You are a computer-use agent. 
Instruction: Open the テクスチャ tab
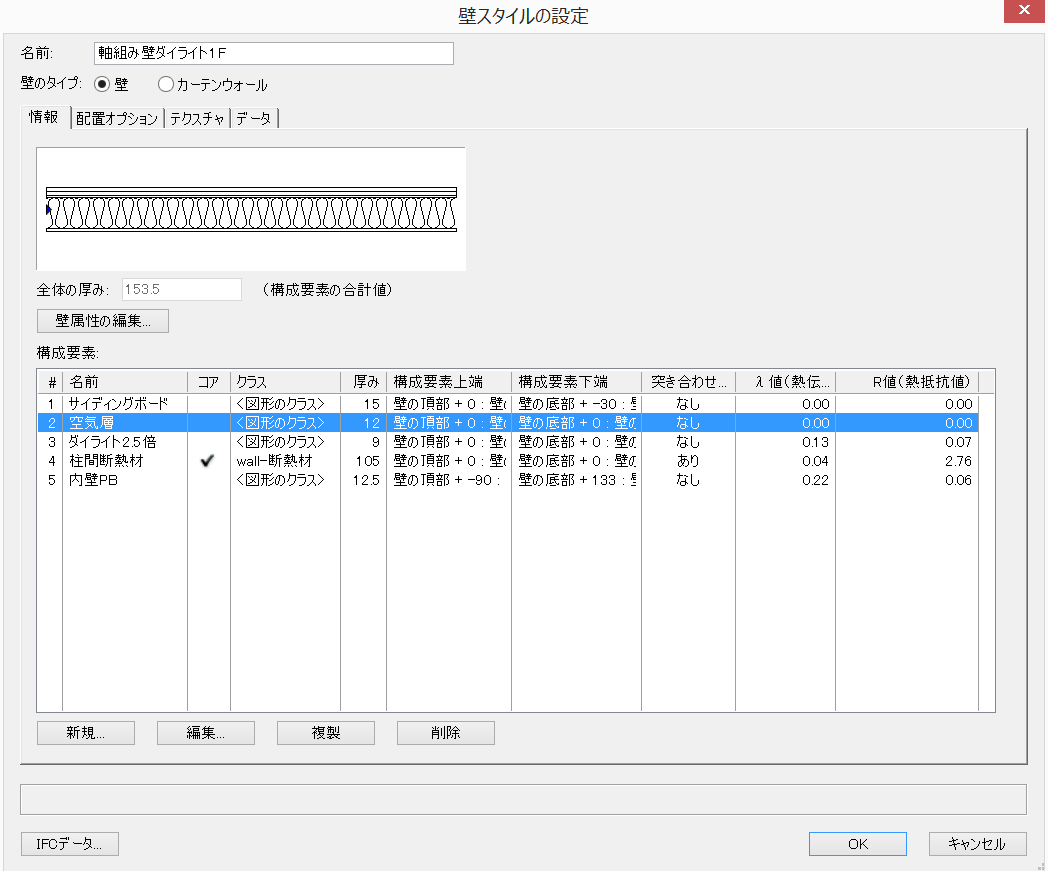(x=197, y=119)
